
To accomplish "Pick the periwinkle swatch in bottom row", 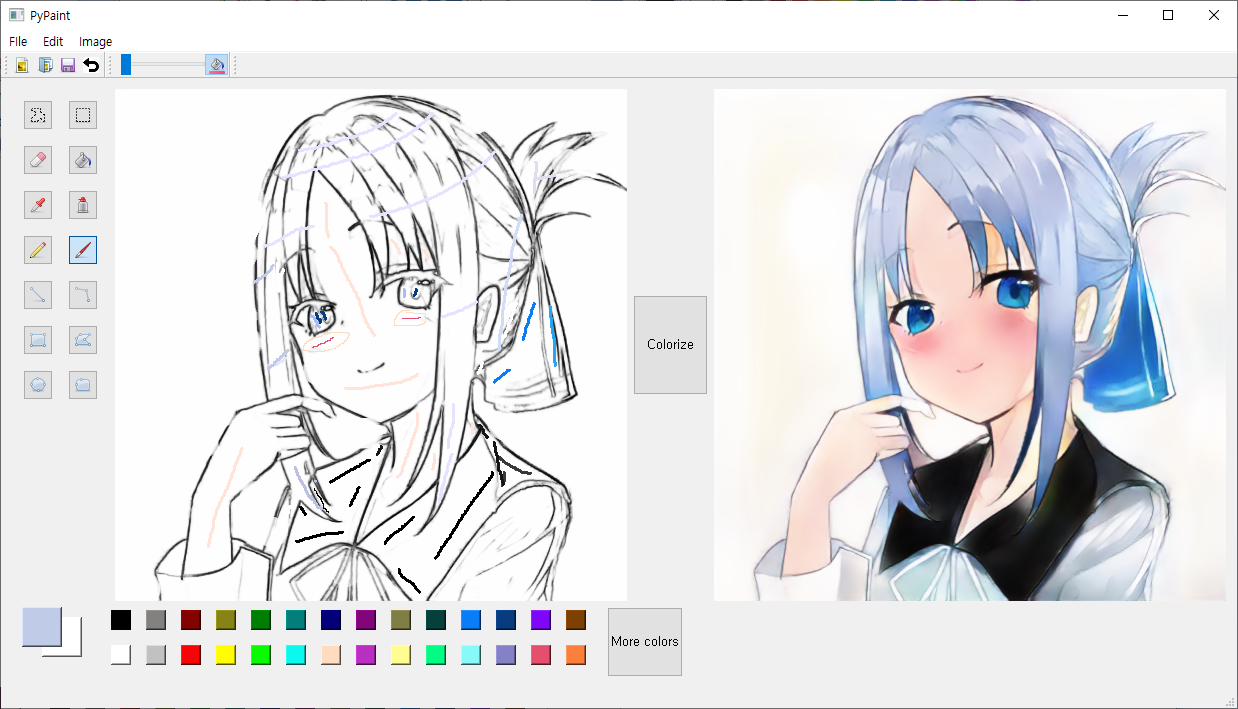I will click(x=506, y=655).
